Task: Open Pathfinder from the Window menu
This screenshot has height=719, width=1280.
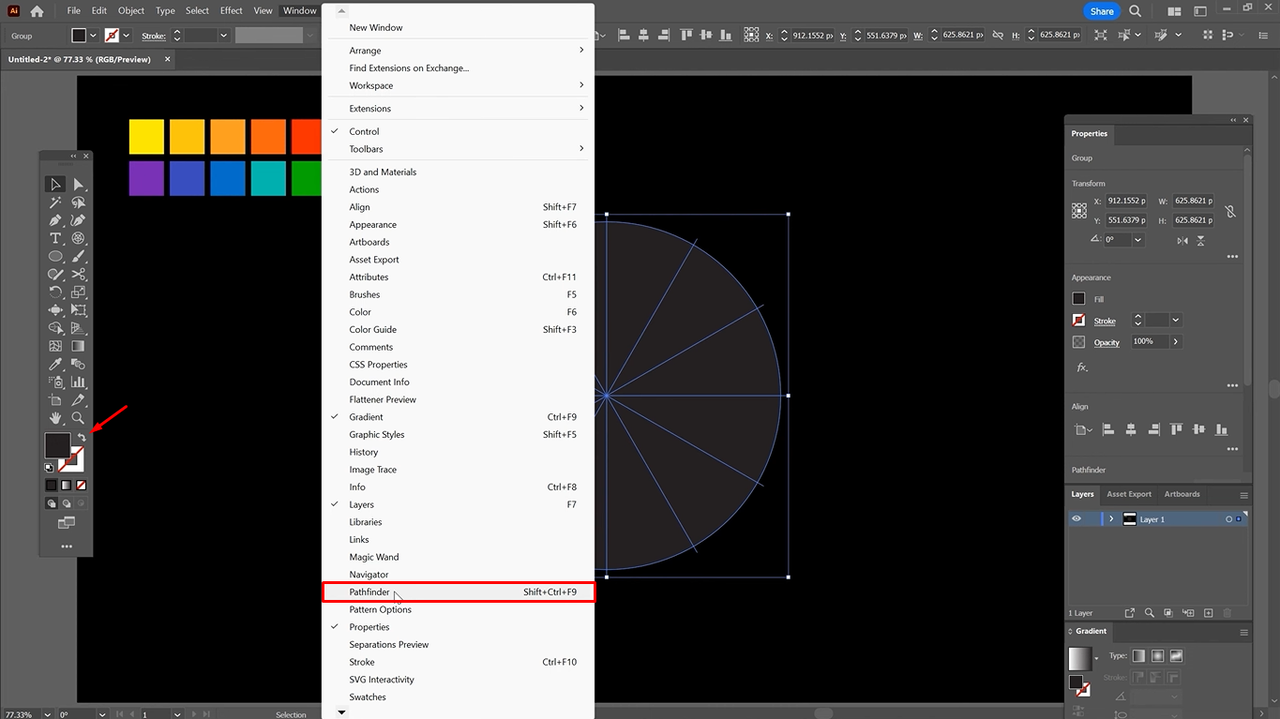Action: pyautogui.click(x=370, y=592)
